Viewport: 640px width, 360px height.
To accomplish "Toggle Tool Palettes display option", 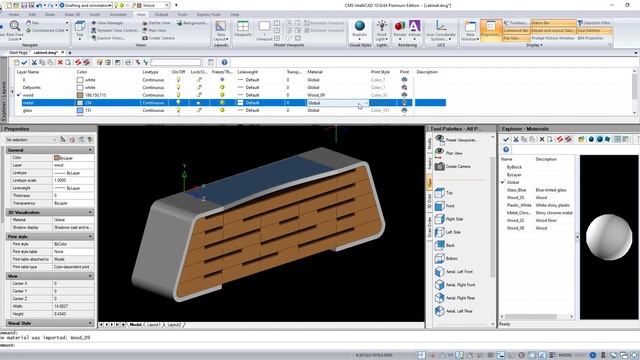I will pyautogui.click(x=594, y=31).
